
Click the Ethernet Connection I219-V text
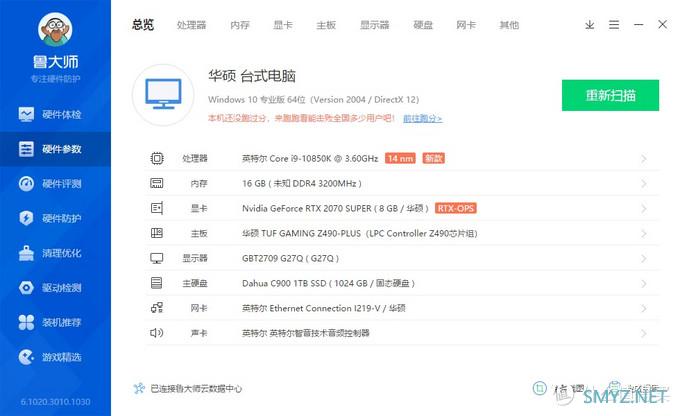pyautogui.click(x=324, y=308)
